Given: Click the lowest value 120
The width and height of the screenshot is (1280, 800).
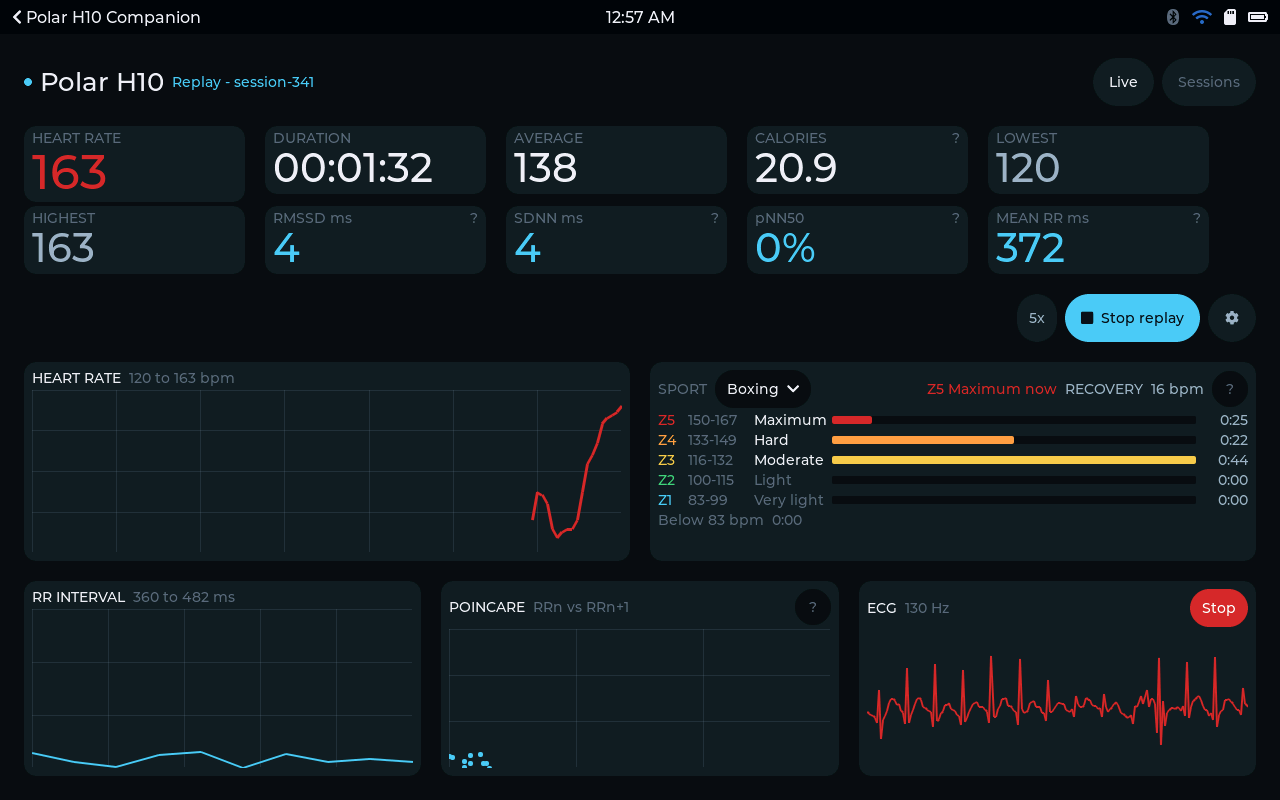Looking at the screenshot, I should [x=1027, y=168].
